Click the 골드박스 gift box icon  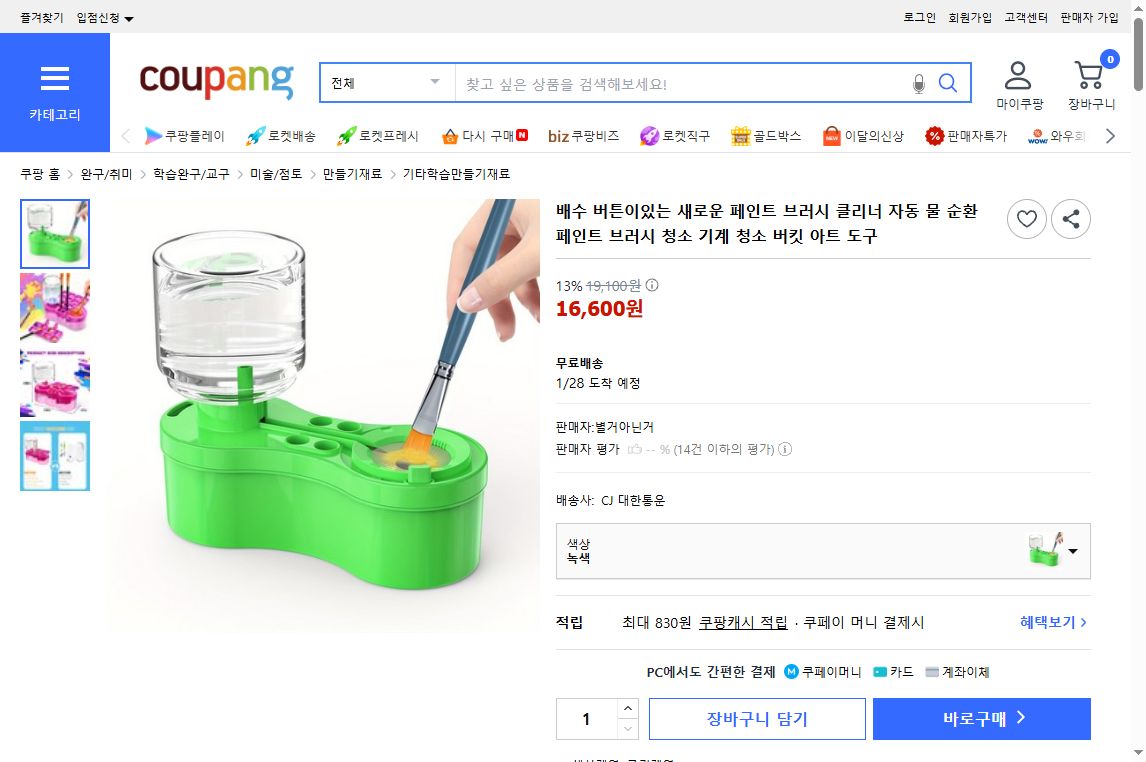(738, 134)
